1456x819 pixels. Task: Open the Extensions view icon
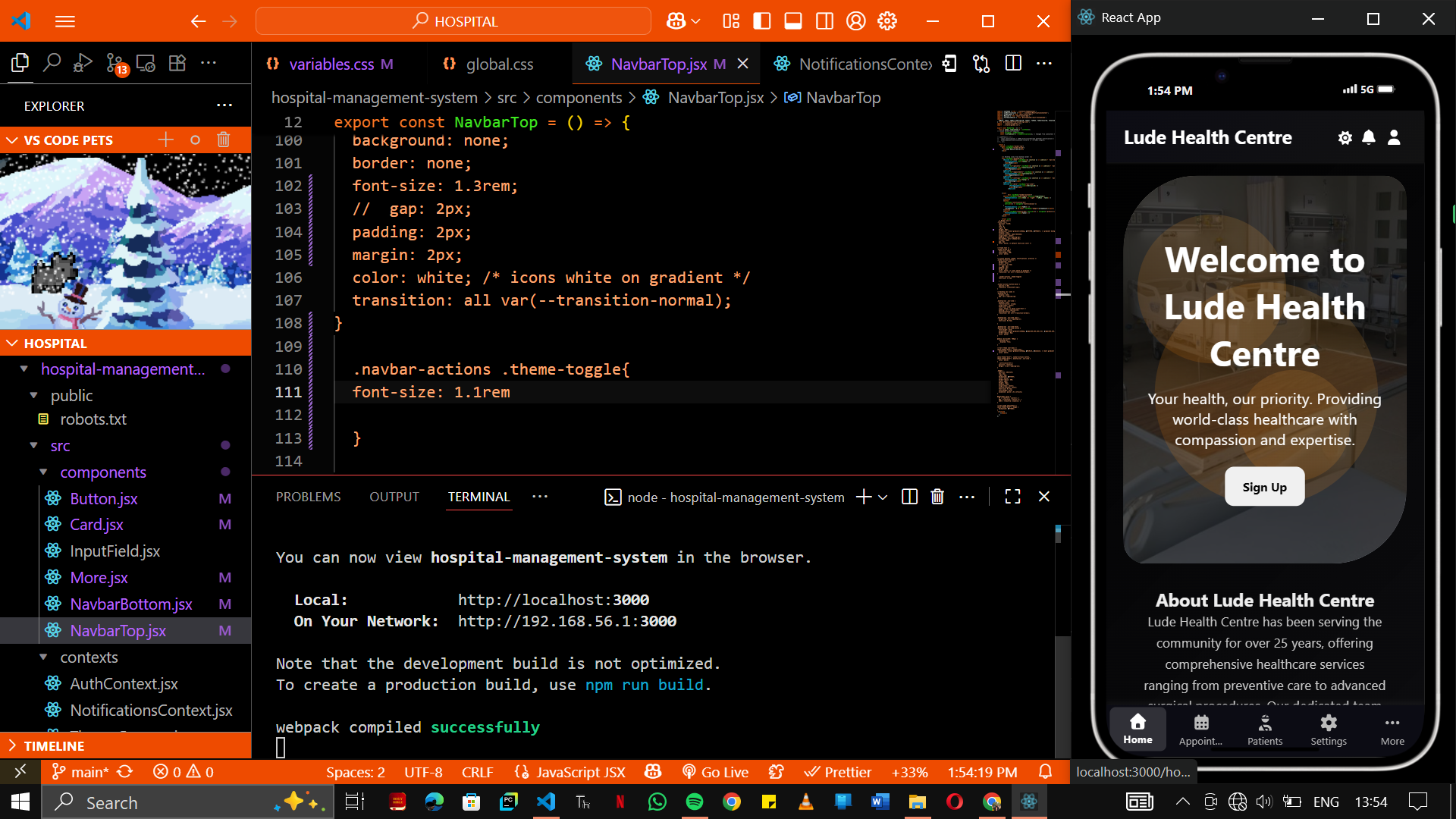(177, 64)
